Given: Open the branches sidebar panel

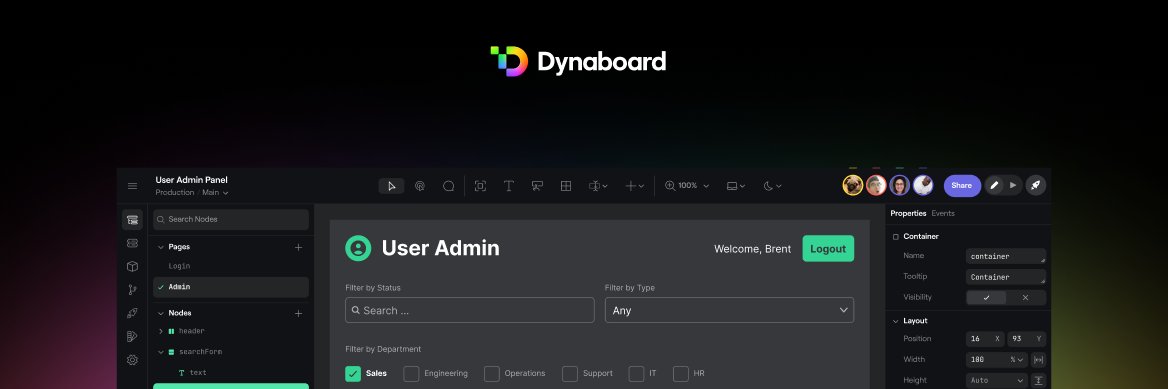Looking at the screenshot, I should [132, 289].
